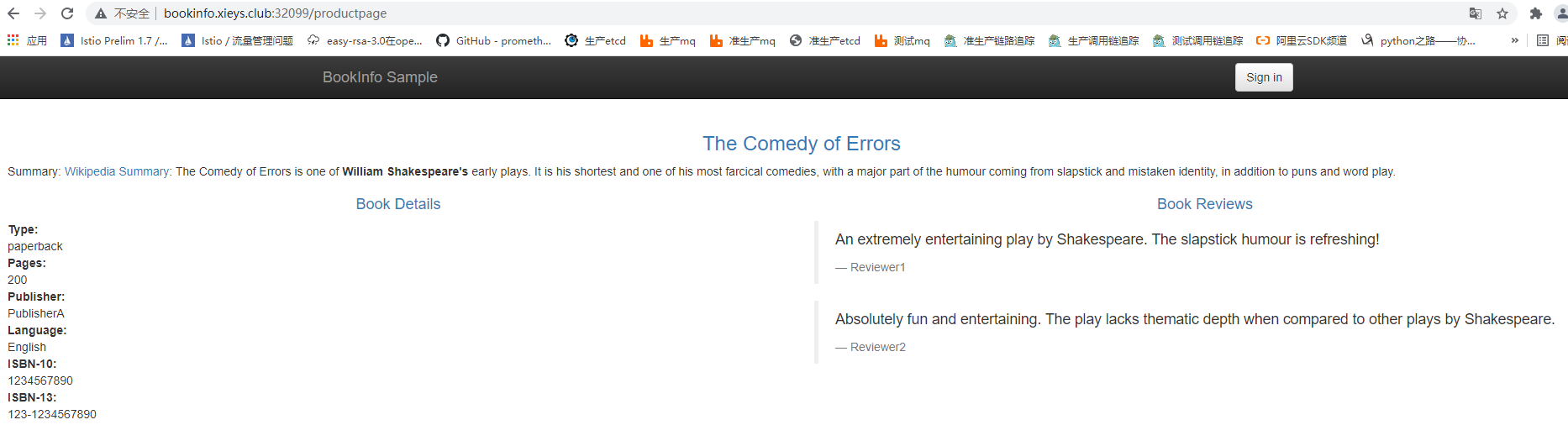
Task: Open the extensions puzzle icon
Action: coord(1536,13)
